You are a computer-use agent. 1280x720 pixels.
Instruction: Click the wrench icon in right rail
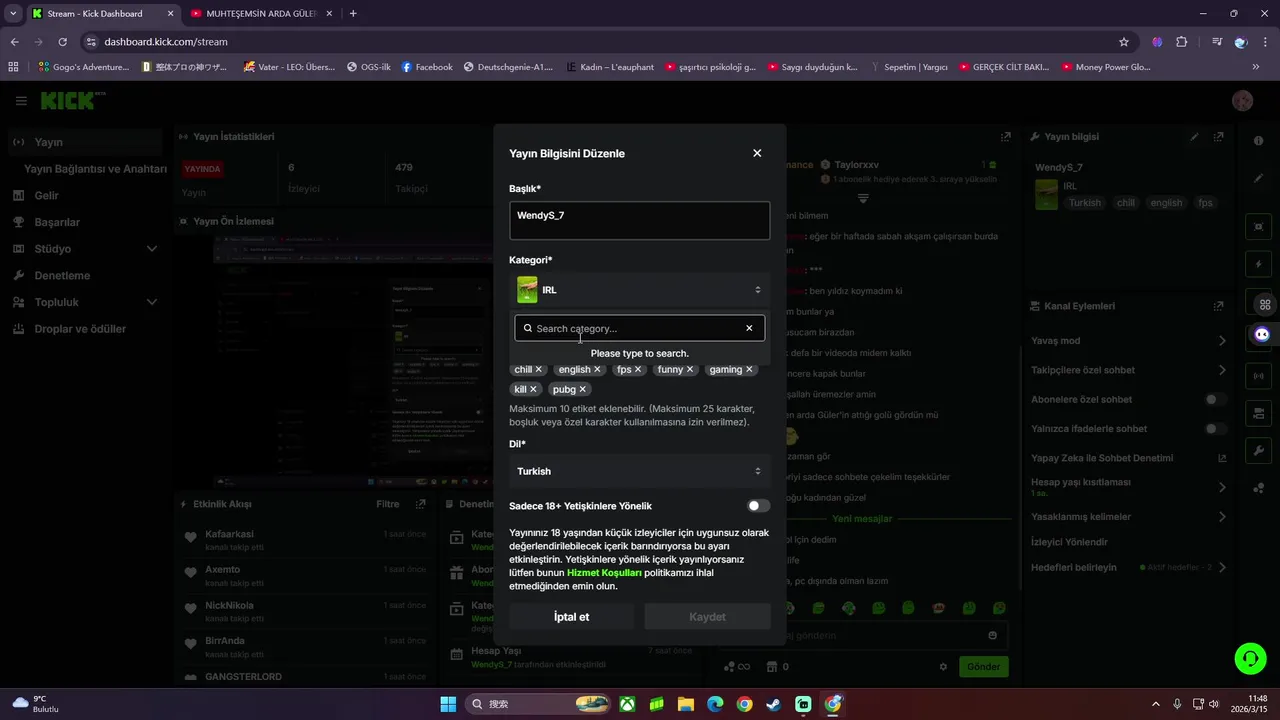[x=1259, y=451]
